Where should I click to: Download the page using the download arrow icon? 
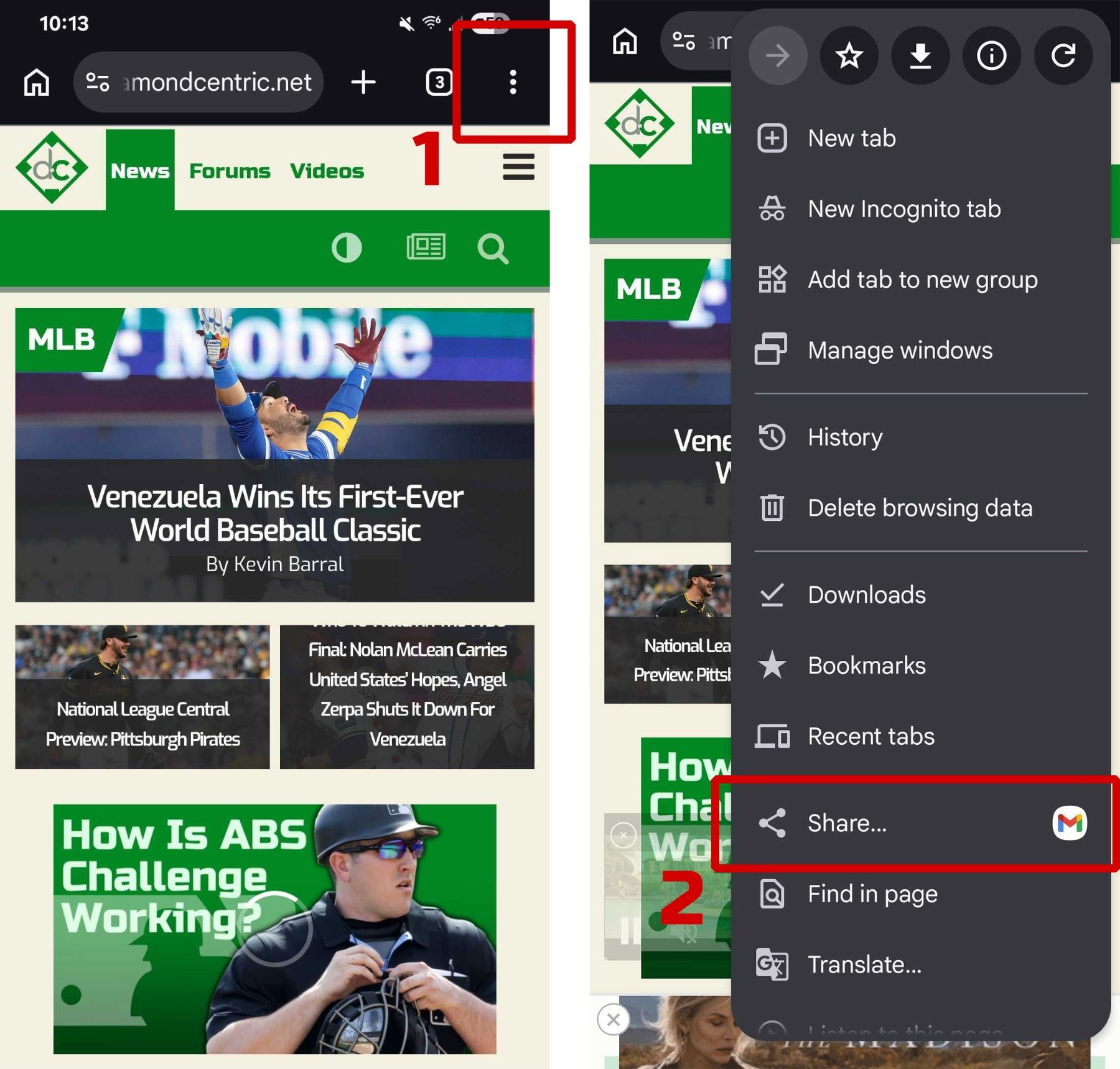pyautogui.click(x=920, y=56)
